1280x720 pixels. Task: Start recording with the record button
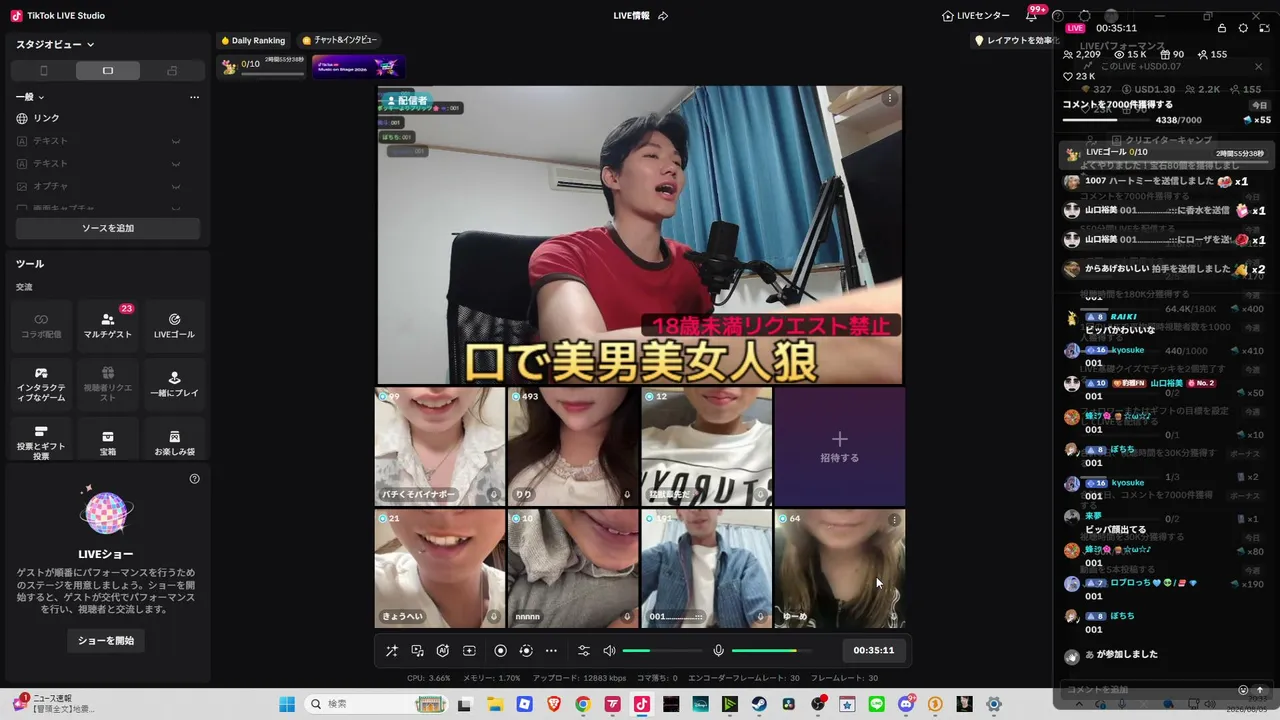coord(501,651)
